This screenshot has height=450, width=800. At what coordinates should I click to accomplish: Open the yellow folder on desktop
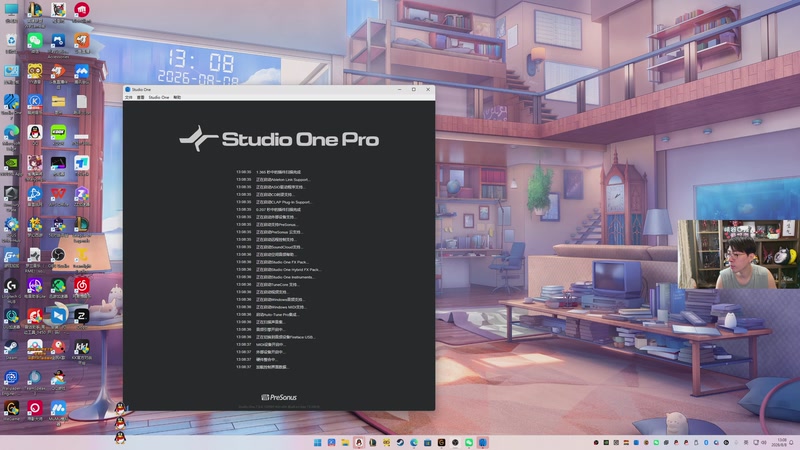[58, 102]
